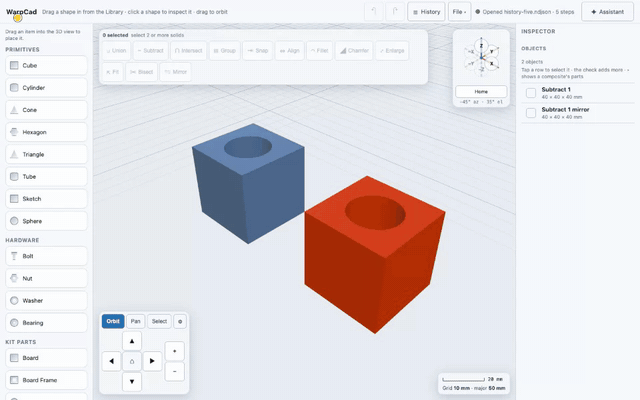Screen dimensions: 640x400
Task: Click the Align operation button
Action: (289, 51)
